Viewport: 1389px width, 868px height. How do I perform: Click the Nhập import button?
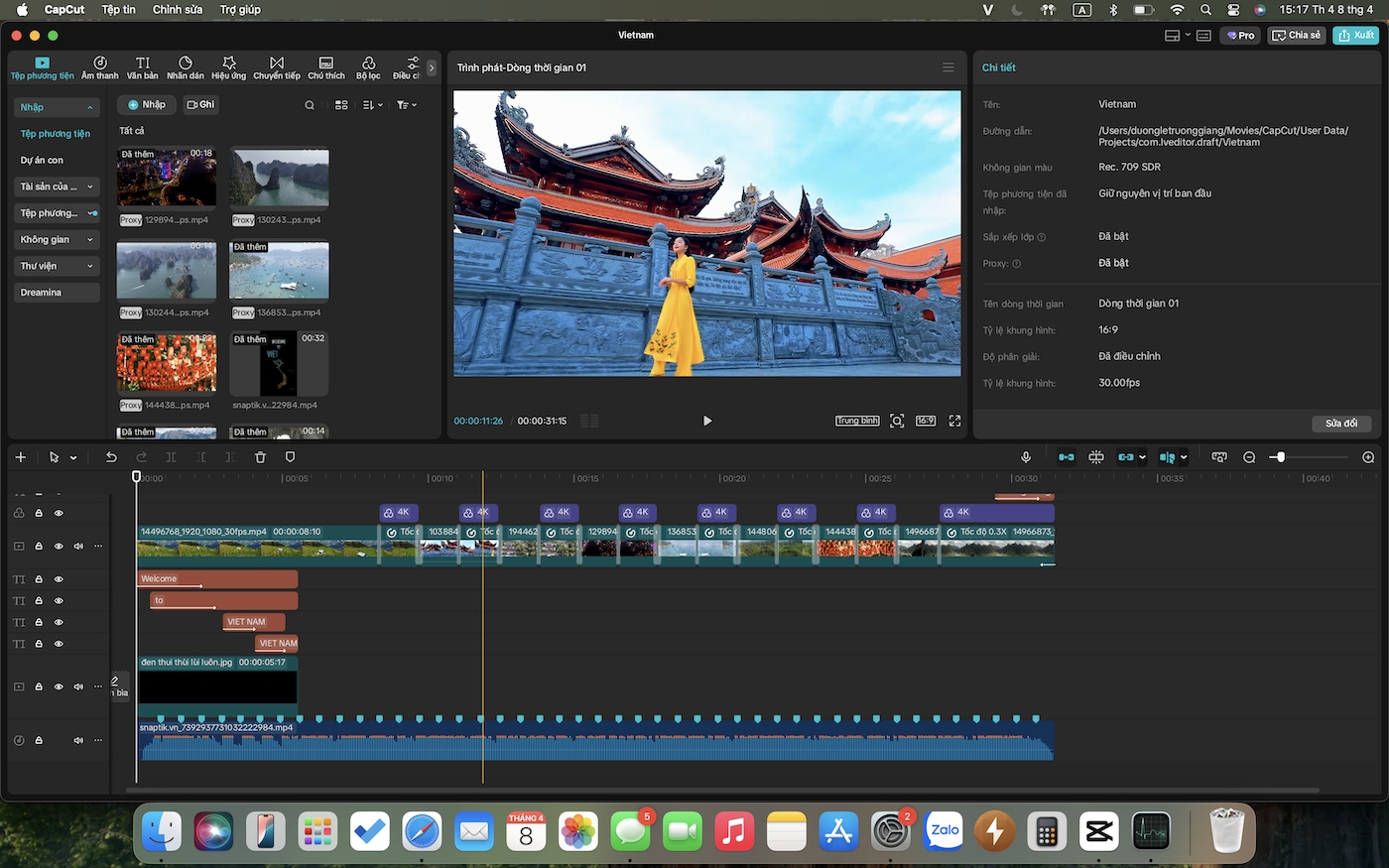(147, 105)
